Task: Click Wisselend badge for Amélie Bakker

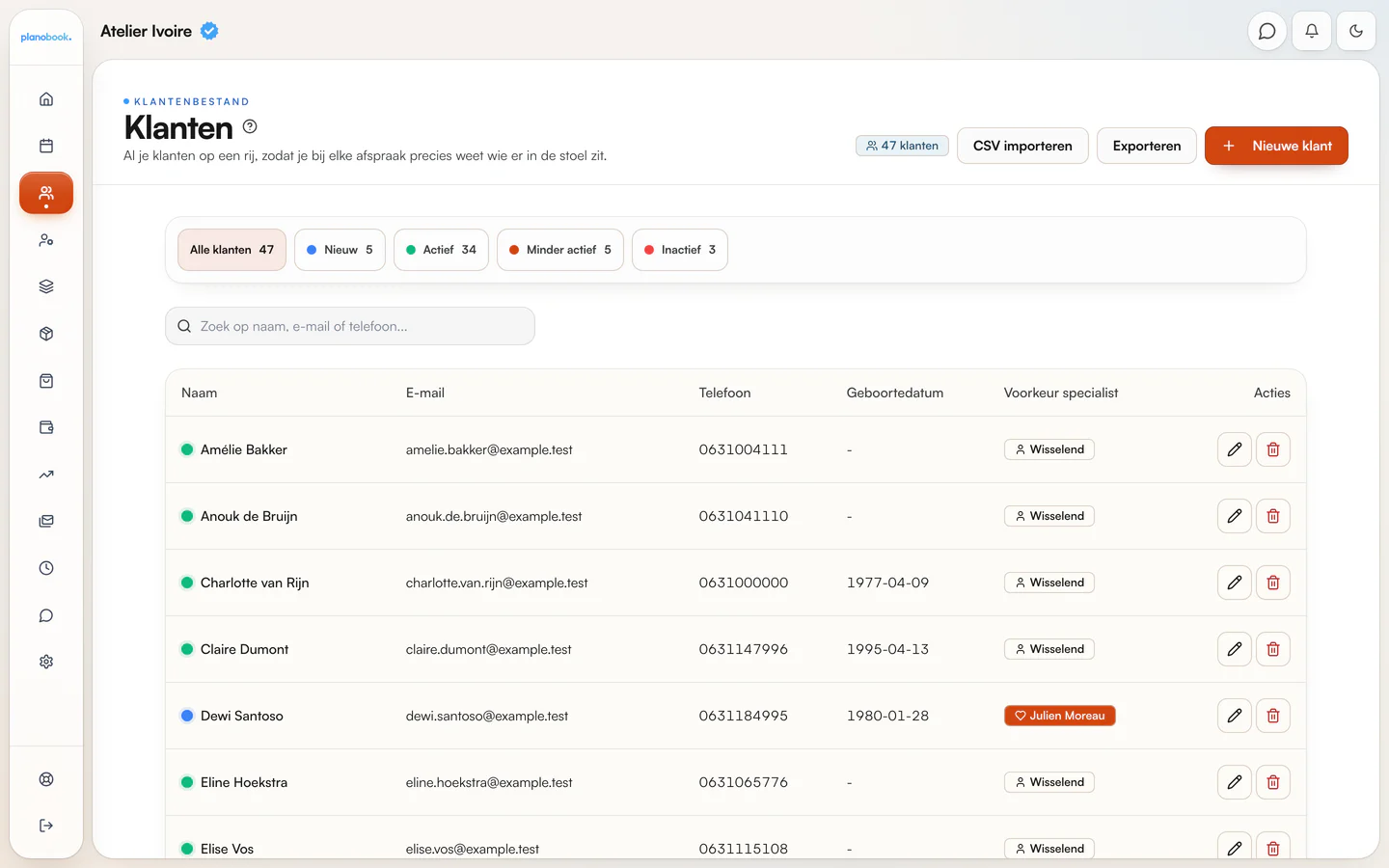Action: coord(1049,449)
